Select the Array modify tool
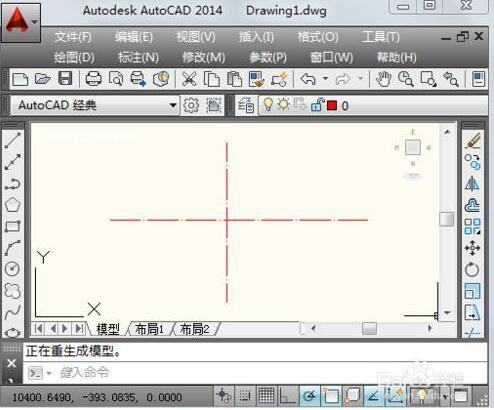494x410 pixels. pos(472,227)
